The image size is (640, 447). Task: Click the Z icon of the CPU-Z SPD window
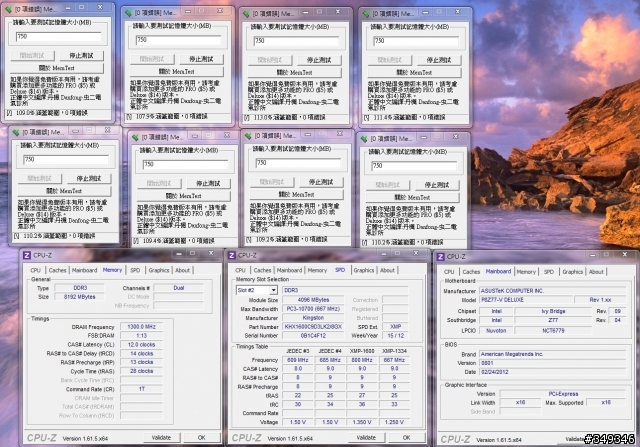point(232,256)
